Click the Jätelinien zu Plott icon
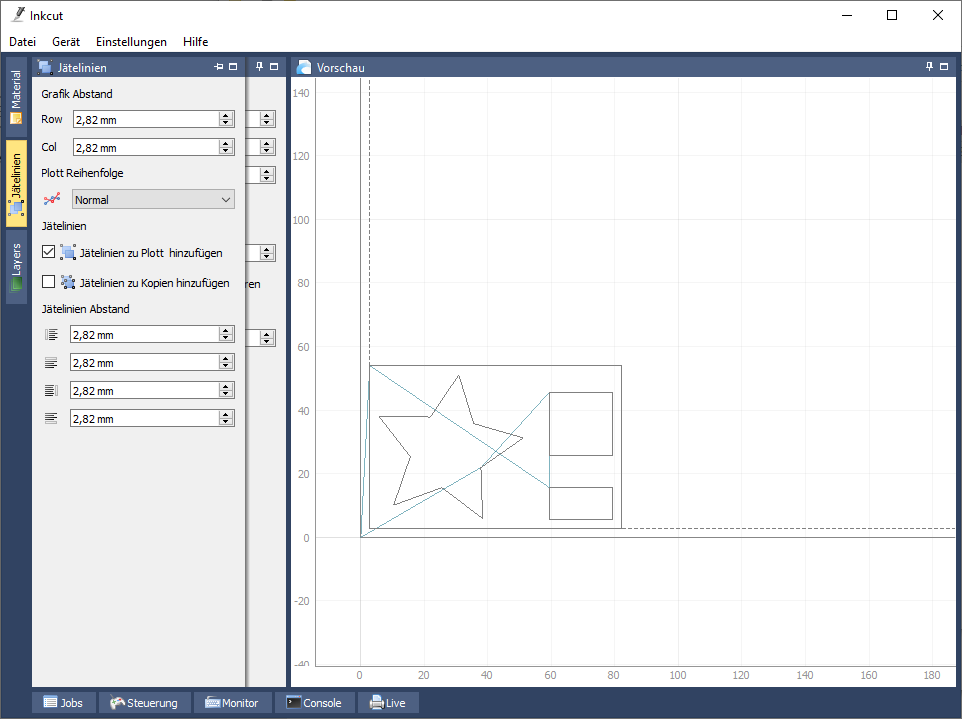962x719 pixels. 68,253
